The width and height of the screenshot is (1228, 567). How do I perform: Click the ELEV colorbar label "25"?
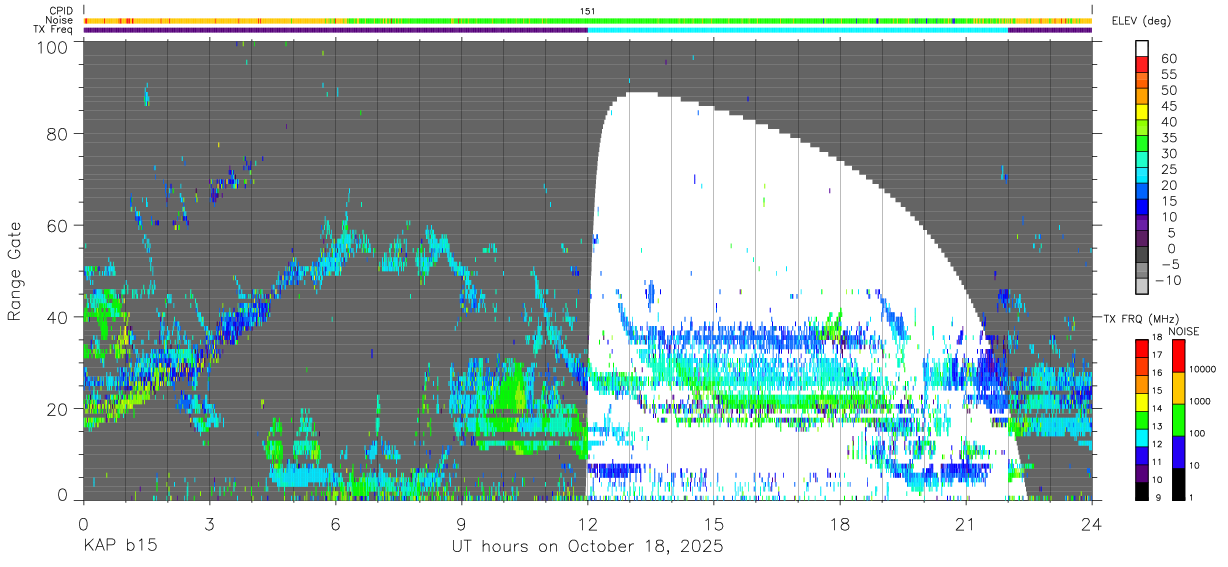(1168, 170)
